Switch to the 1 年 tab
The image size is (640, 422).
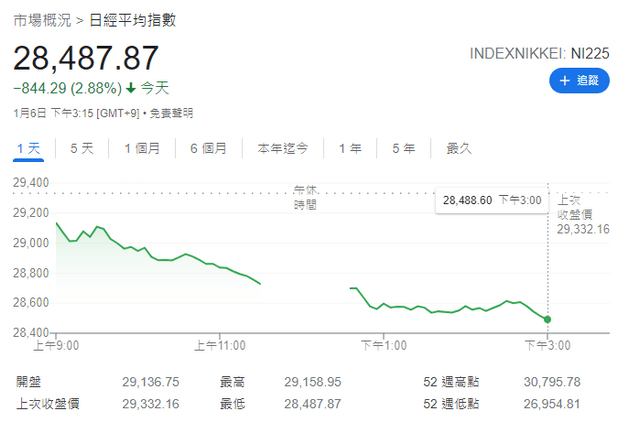coord(350,148)
